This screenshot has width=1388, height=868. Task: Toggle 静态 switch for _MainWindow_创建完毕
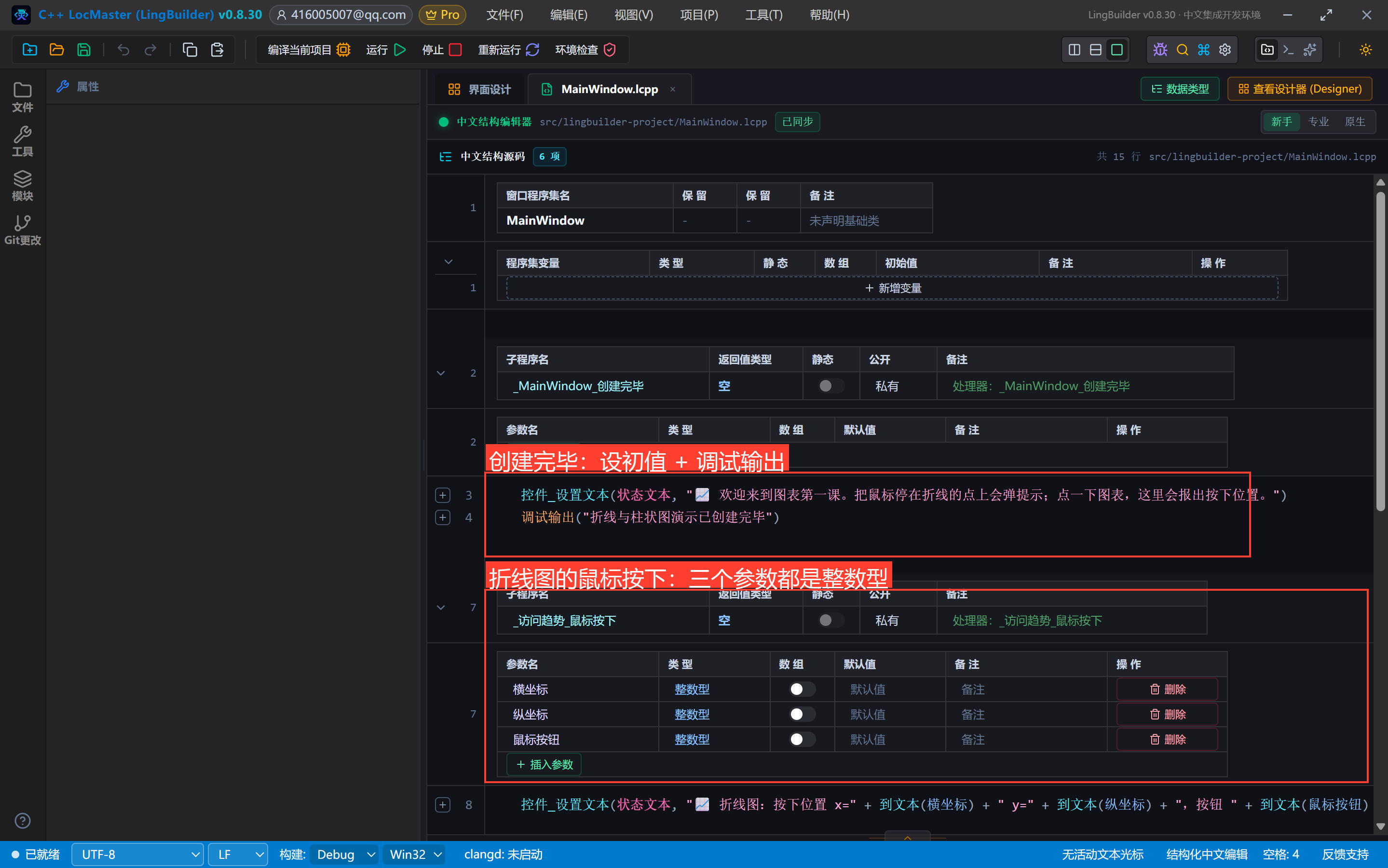830,386
